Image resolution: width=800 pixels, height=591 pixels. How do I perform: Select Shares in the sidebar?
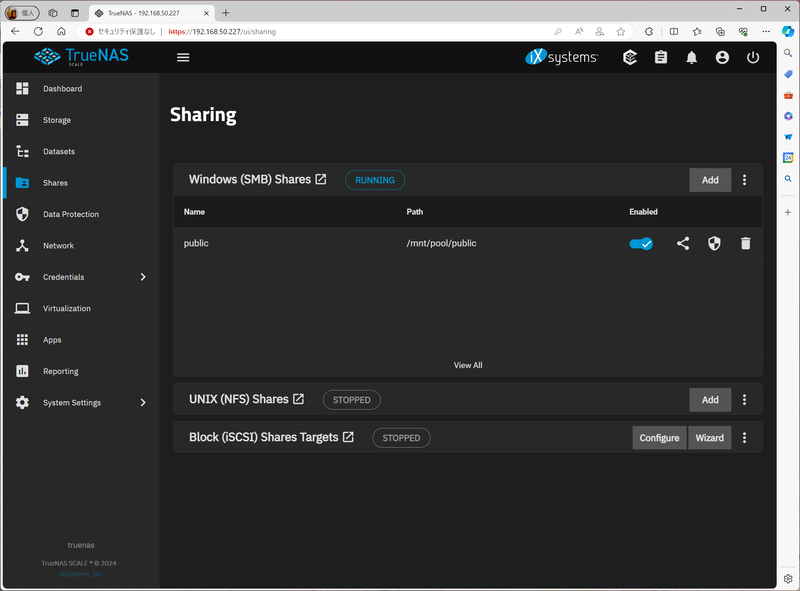[x=82, y=183]
